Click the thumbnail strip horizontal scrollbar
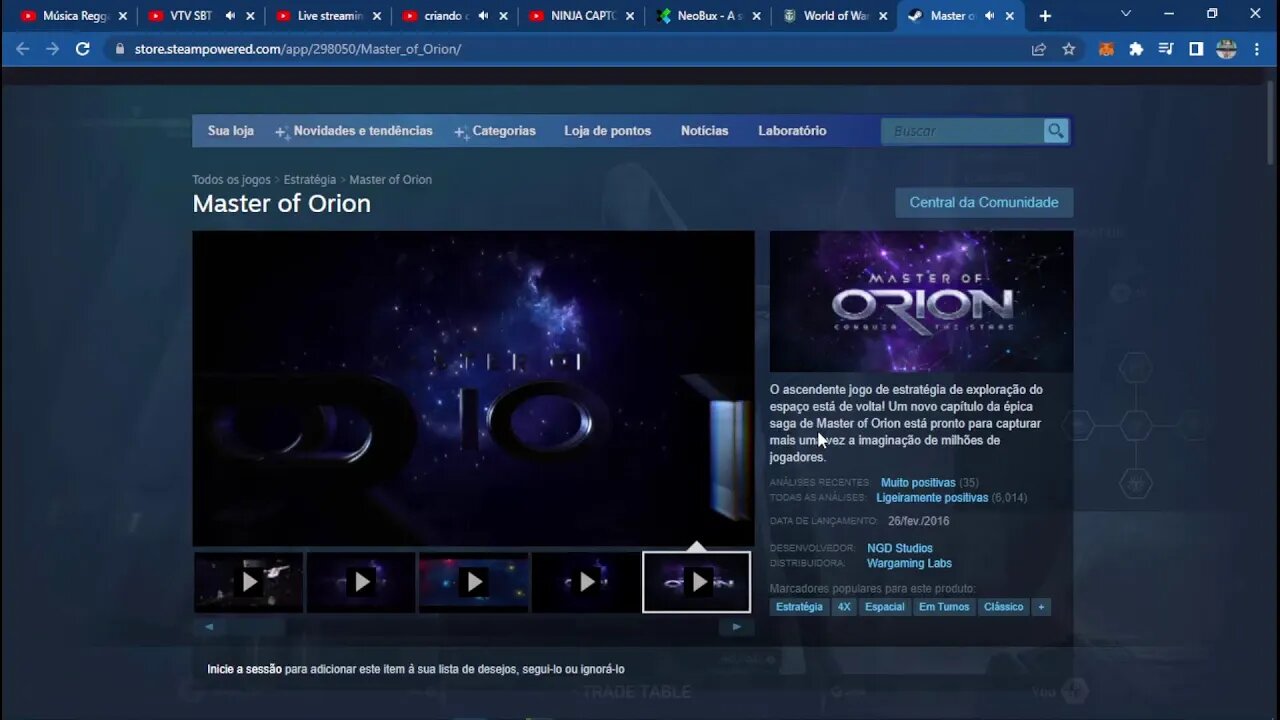1280x720 pixels. click(473, 627)
